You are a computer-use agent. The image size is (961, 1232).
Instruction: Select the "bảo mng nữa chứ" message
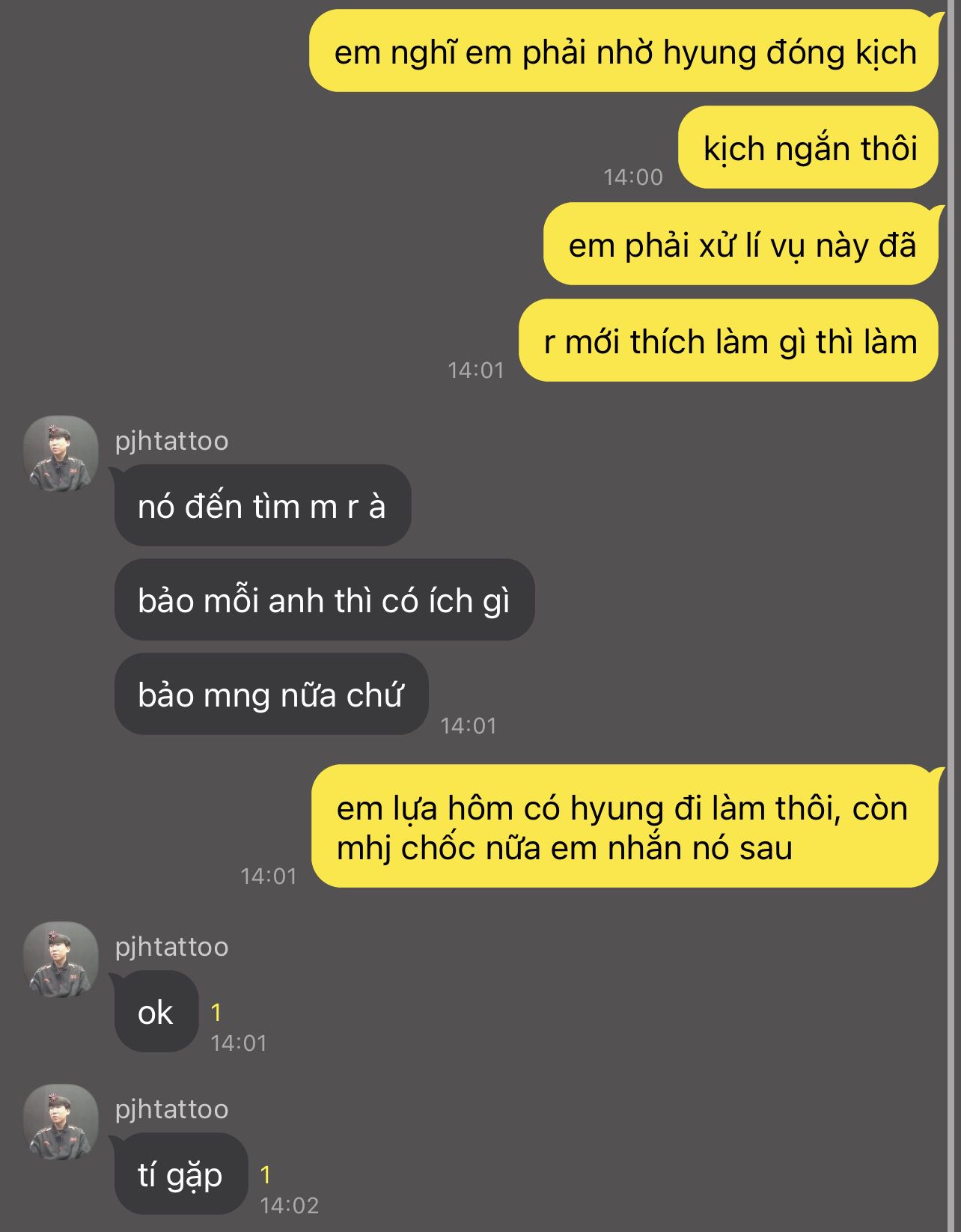(x=271, y=694)
